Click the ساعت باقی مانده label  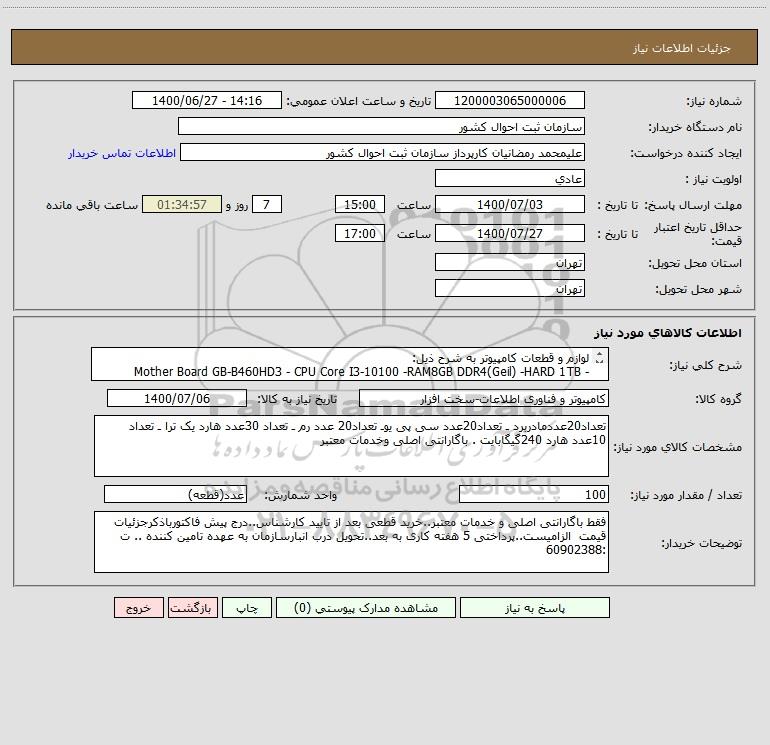[x=92, y=205]
